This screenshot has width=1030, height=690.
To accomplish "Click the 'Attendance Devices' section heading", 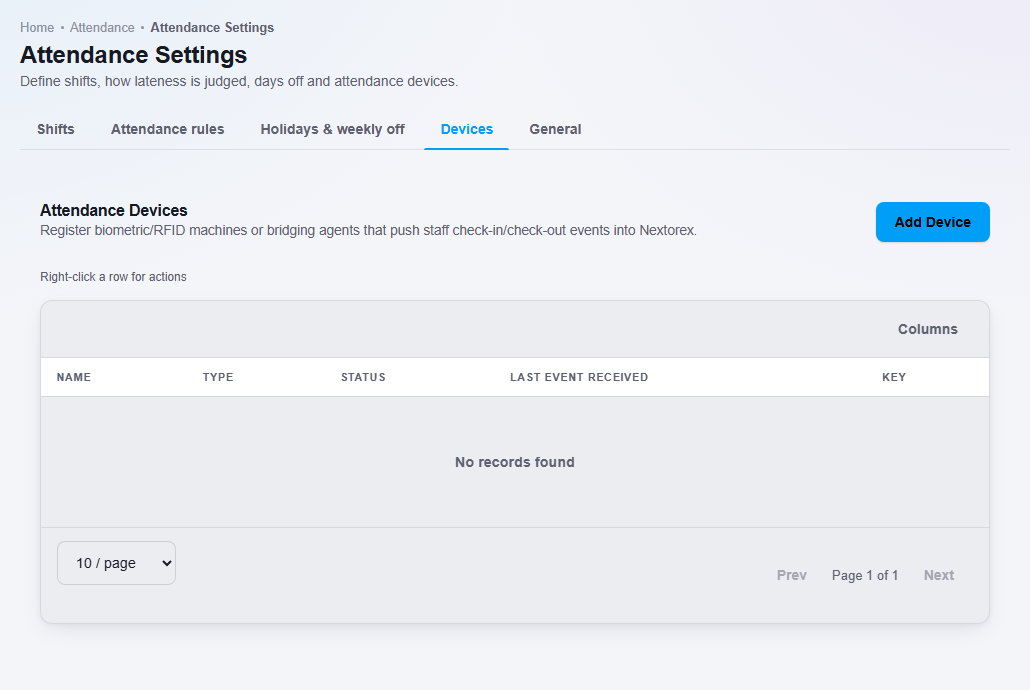I will pos(114,210).
